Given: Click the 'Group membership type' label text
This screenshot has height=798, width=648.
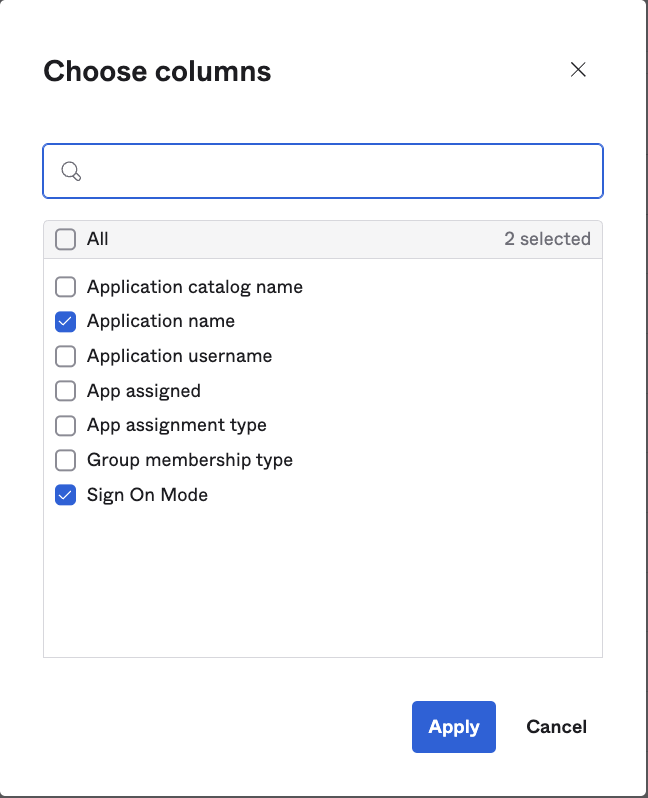Looking at the screenshot, I should pos(189,460).
